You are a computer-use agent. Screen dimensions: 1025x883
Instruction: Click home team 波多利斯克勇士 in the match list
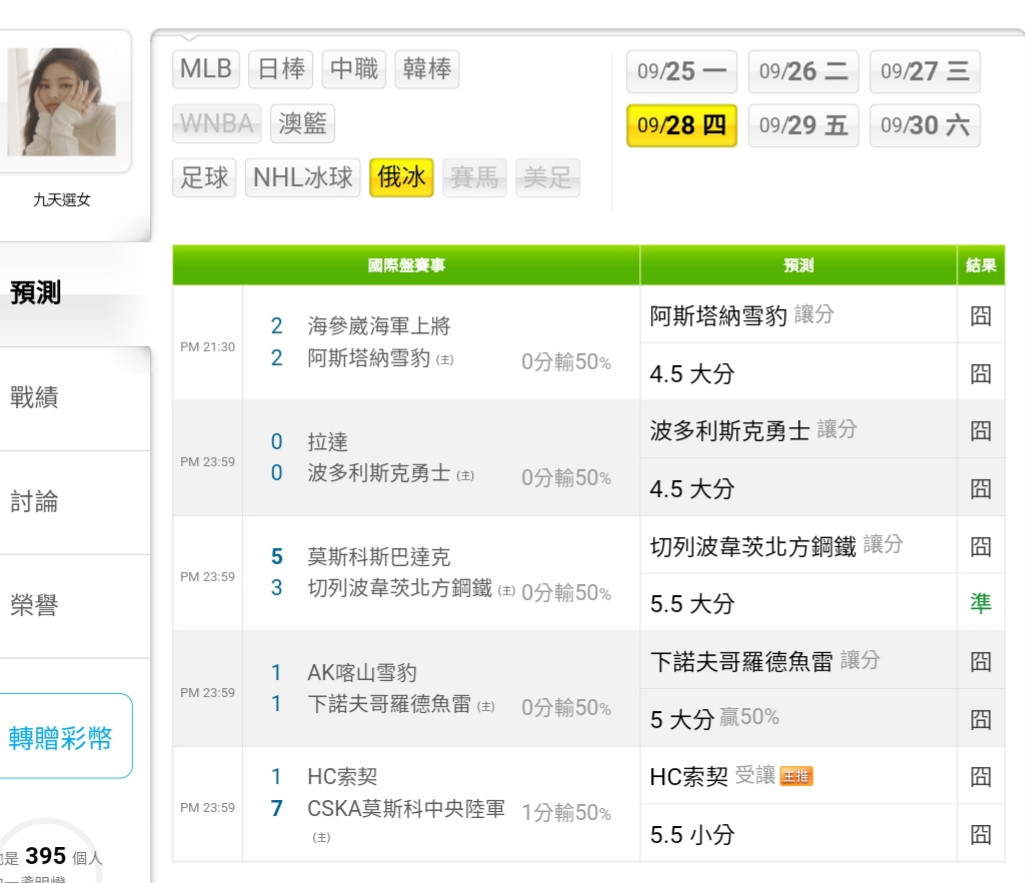(379, 473)
